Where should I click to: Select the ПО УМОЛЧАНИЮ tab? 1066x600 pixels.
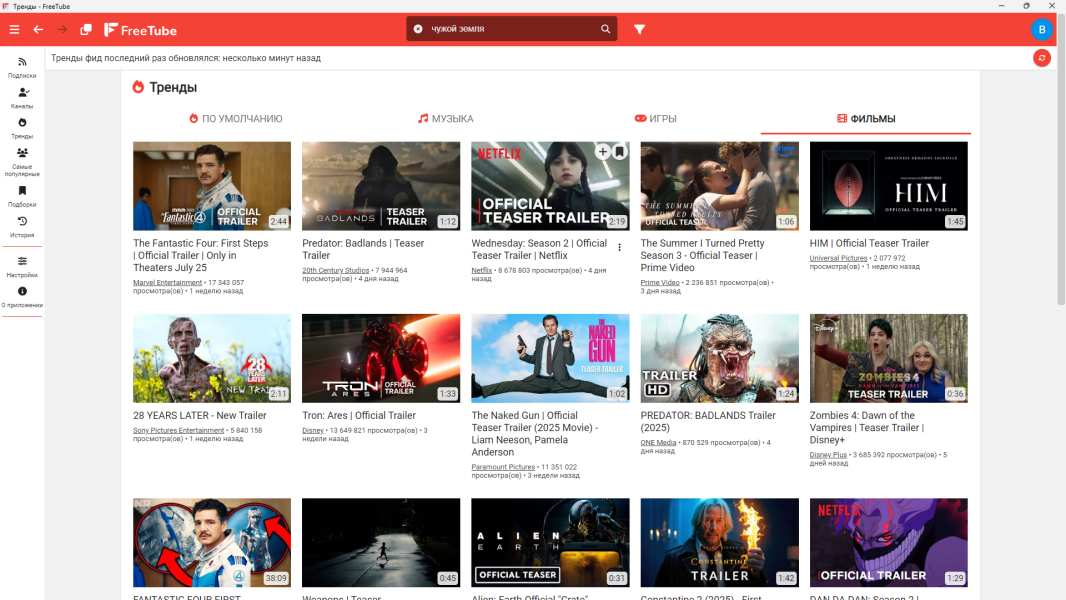[x=236, y=119]
